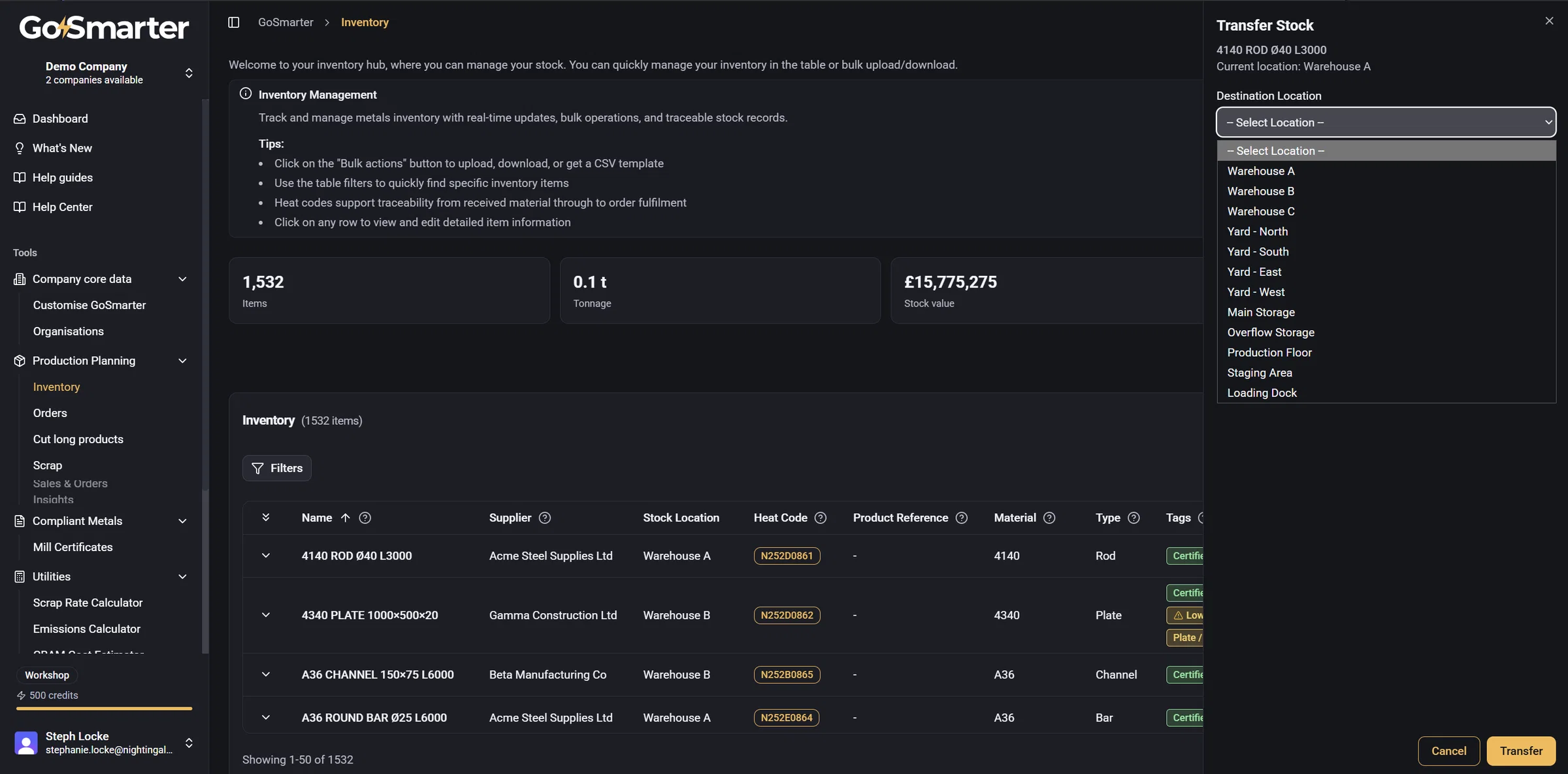Click the help icon next to Name column
This screenshot has width=1568, height=774.
(365, 518)
